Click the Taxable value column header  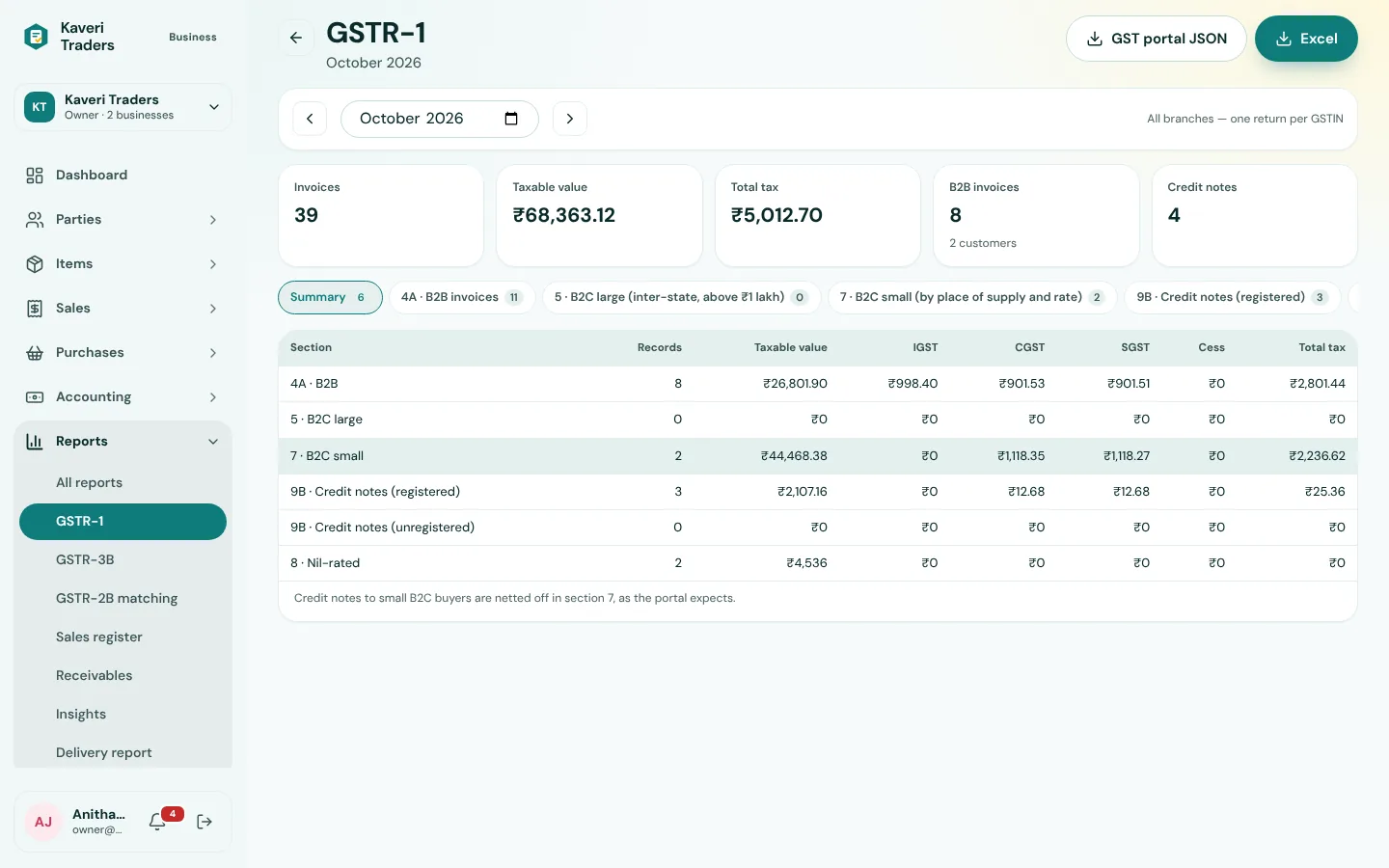[790, 348]
